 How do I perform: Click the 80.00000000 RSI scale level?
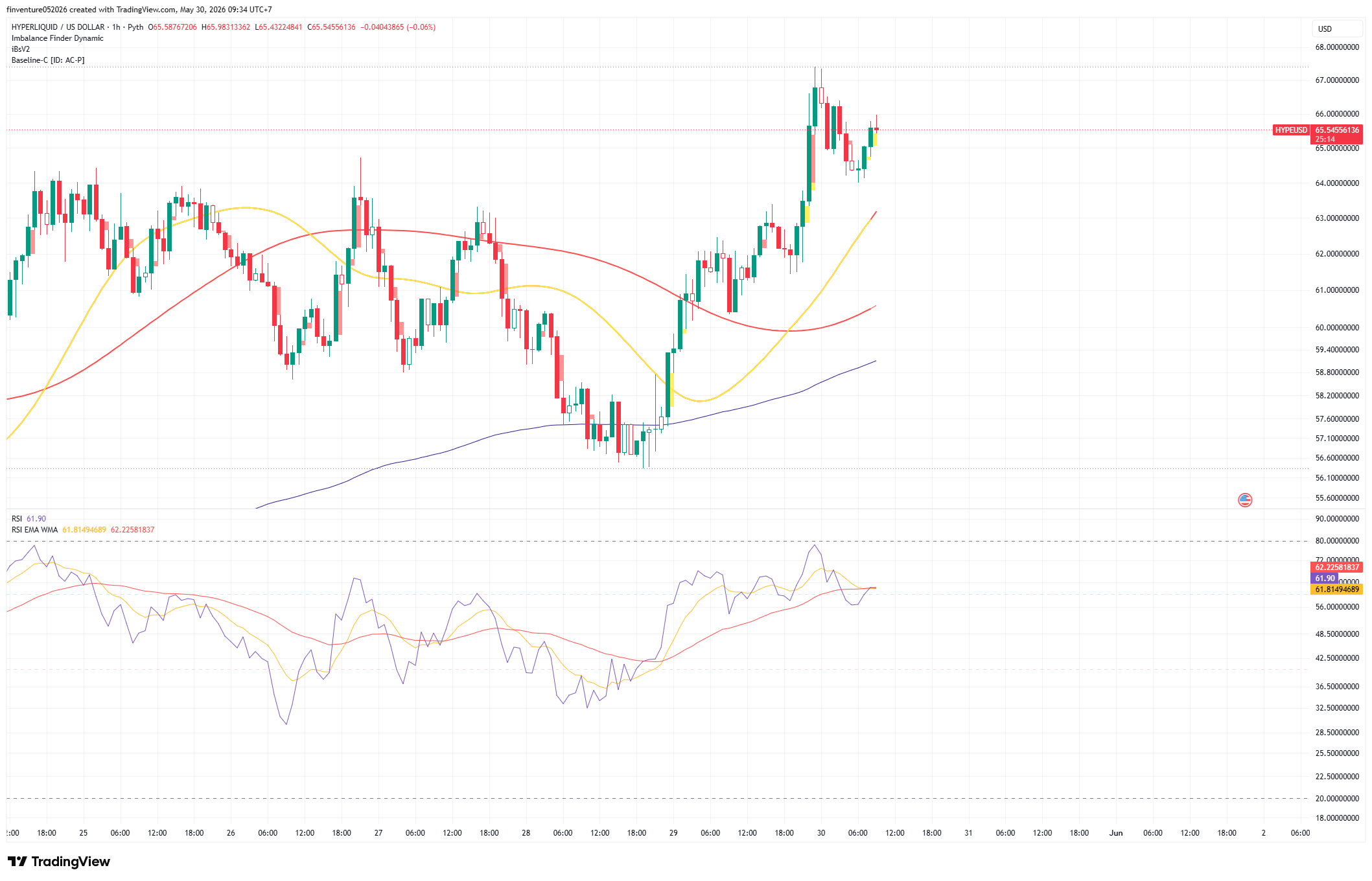1337,541
